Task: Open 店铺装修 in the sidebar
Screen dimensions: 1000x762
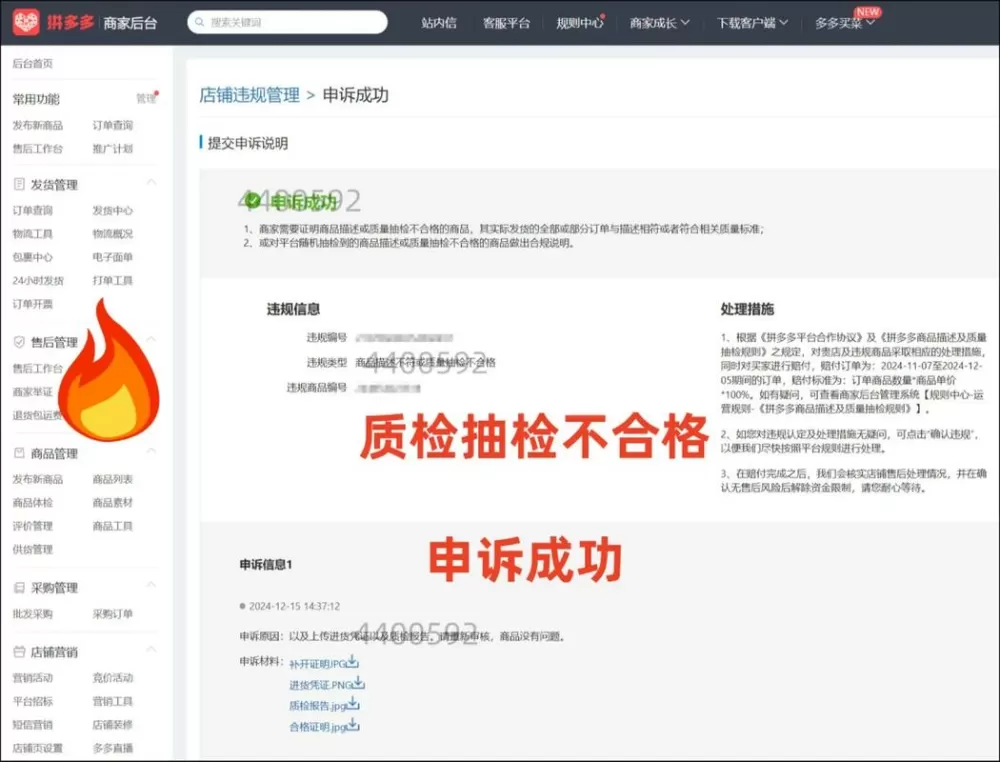Action: point(113,725)
